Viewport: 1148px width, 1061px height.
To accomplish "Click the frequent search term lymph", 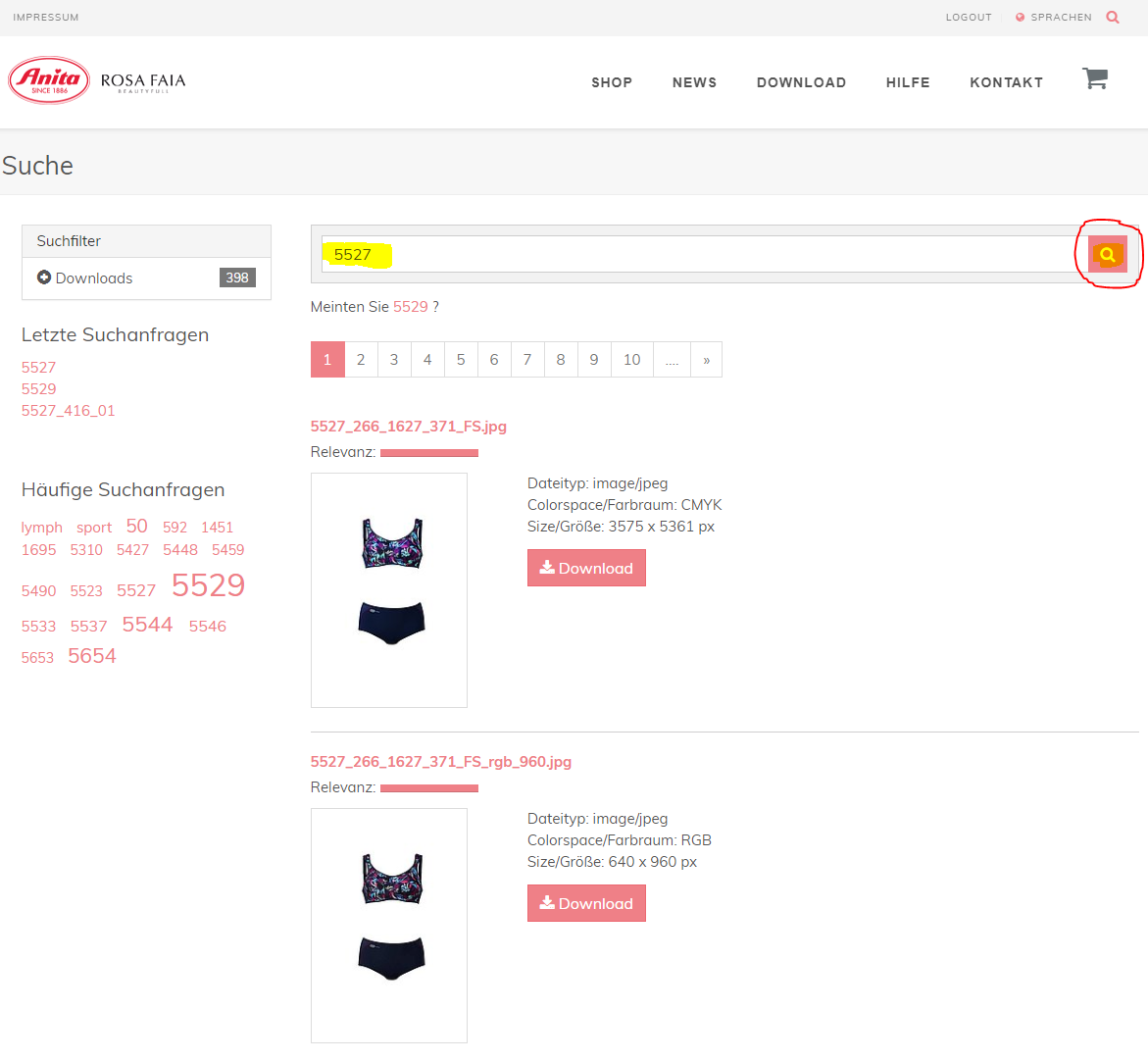I will tap(42, 528).
